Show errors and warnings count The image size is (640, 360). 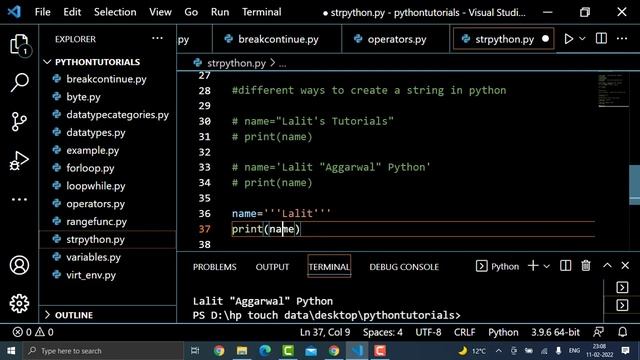(x=33, y=332)
